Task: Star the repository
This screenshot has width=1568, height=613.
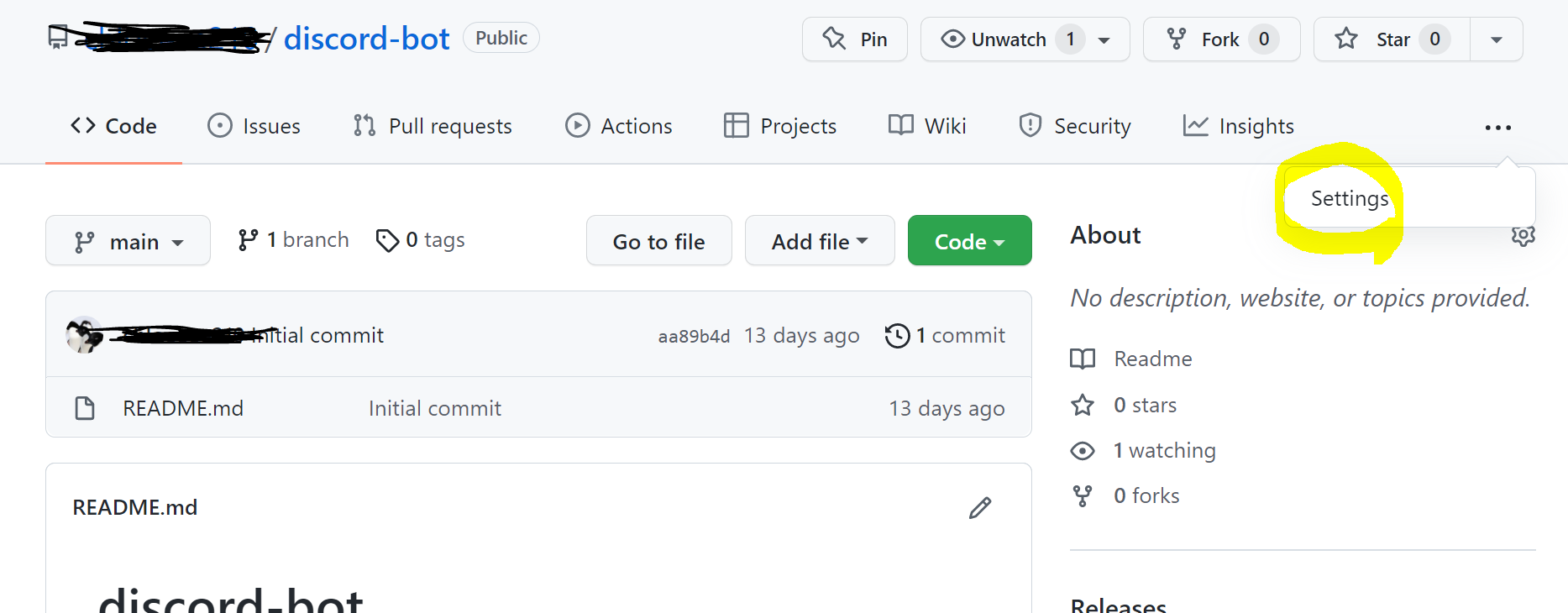Action: point(1392,39)
